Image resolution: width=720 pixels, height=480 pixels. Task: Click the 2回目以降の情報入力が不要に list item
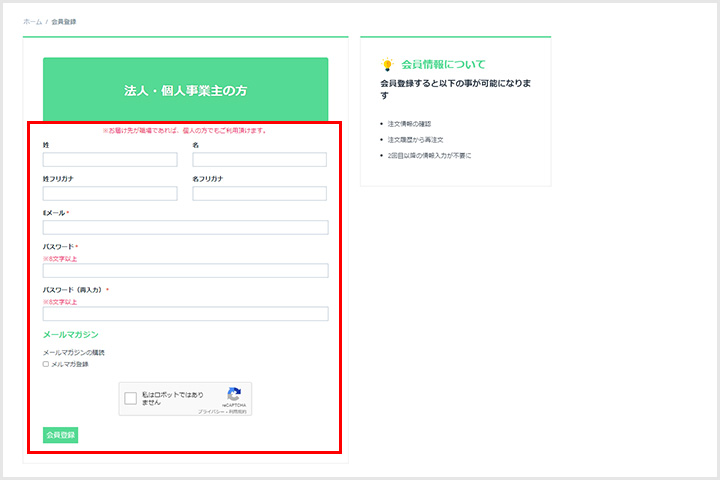pos(429,156)
